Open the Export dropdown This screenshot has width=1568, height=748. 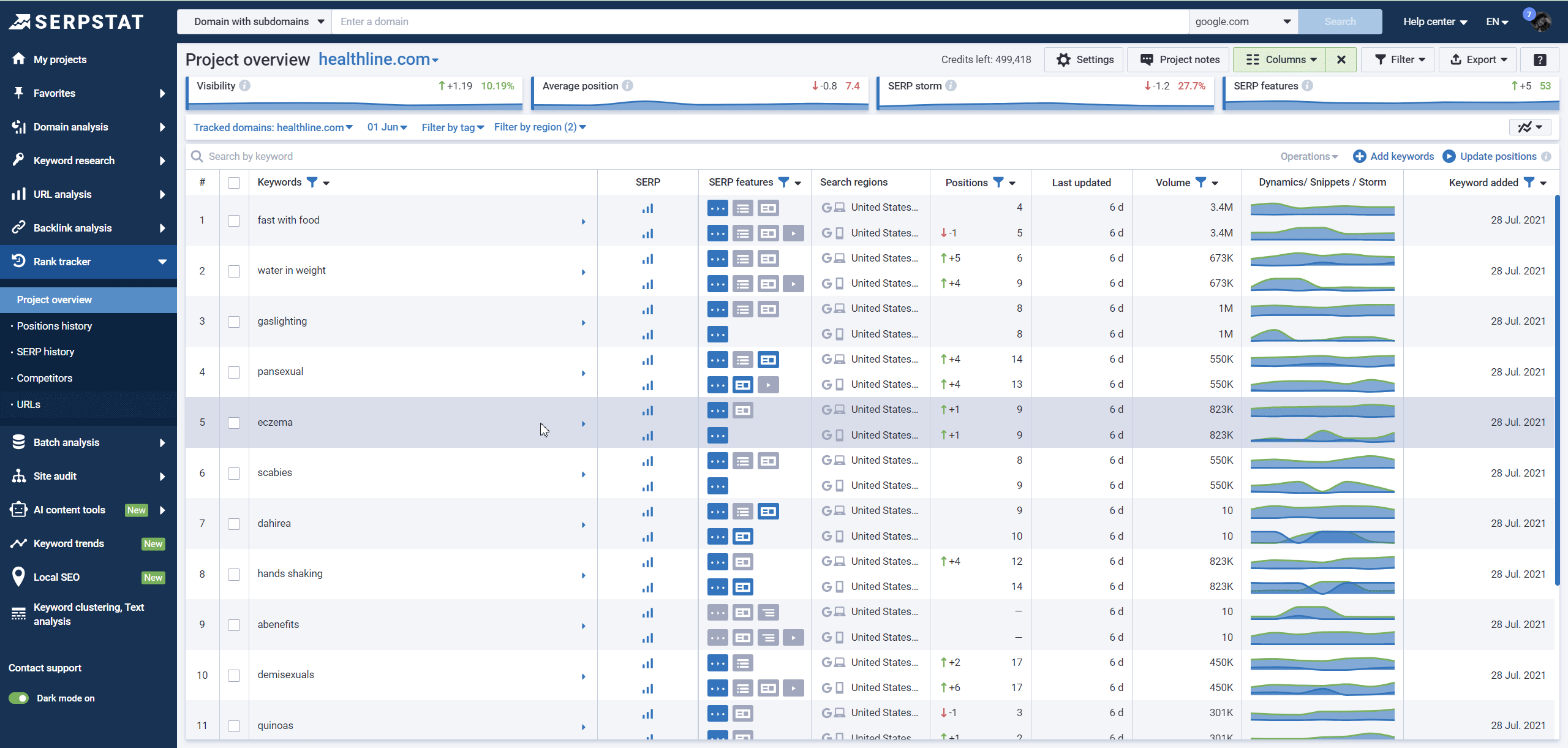tap(1477, 59)
